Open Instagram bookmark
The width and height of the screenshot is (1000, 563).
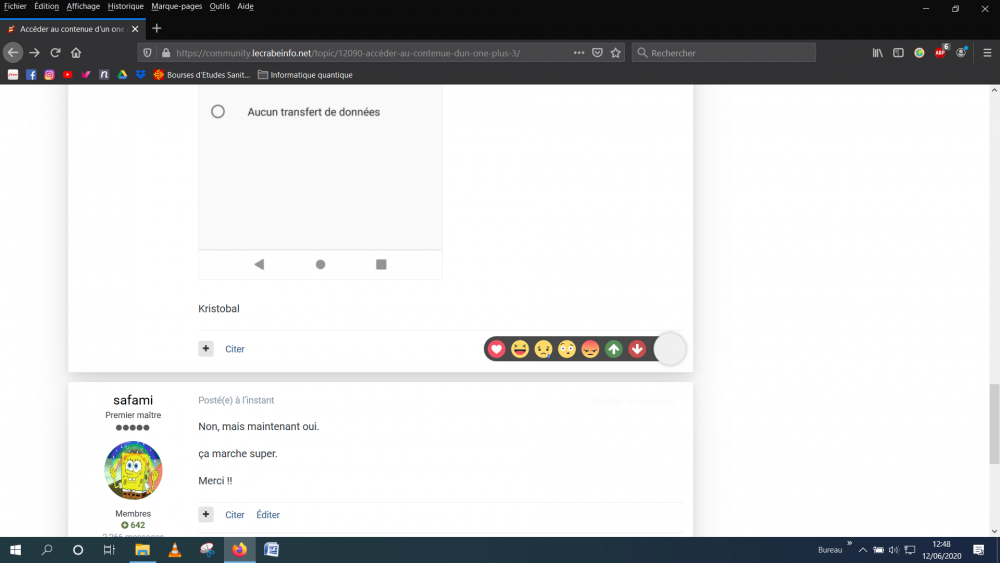click(x=49, y=75)
